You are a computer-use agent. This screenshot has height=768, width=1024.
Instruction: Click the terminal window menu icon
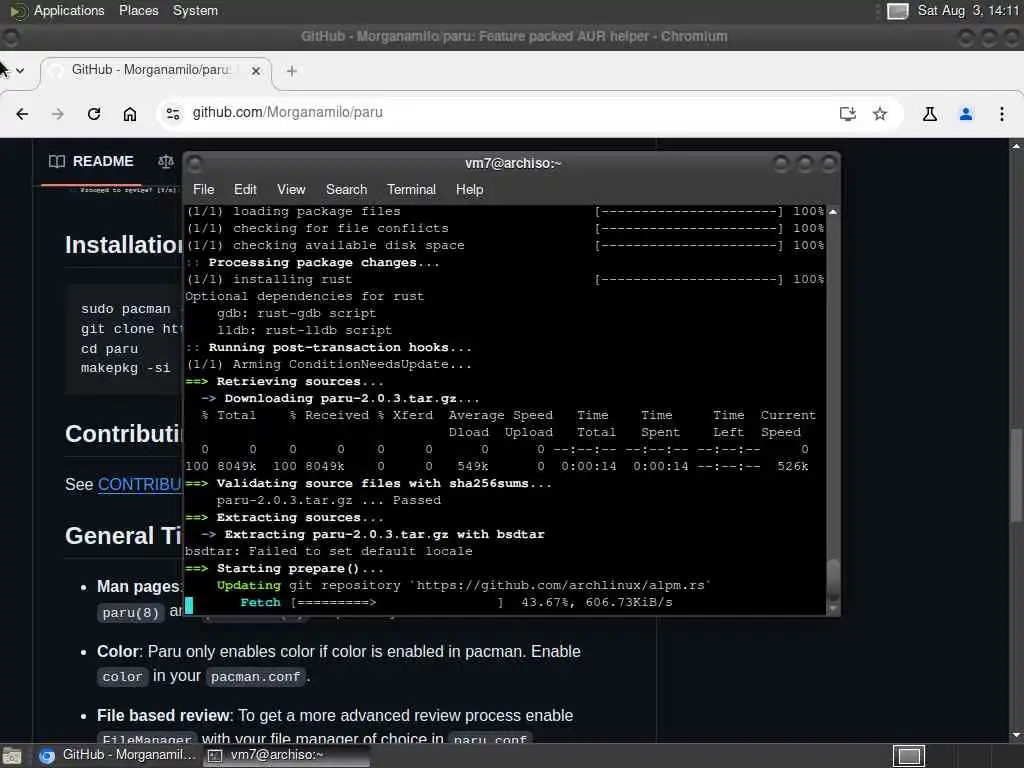195,163
